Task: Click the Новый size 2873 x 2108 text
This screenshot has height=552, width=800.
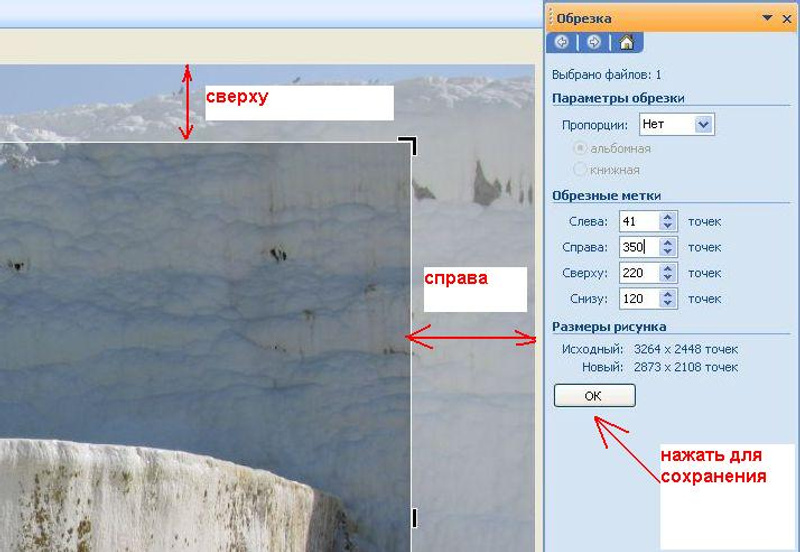Action: 686,367
